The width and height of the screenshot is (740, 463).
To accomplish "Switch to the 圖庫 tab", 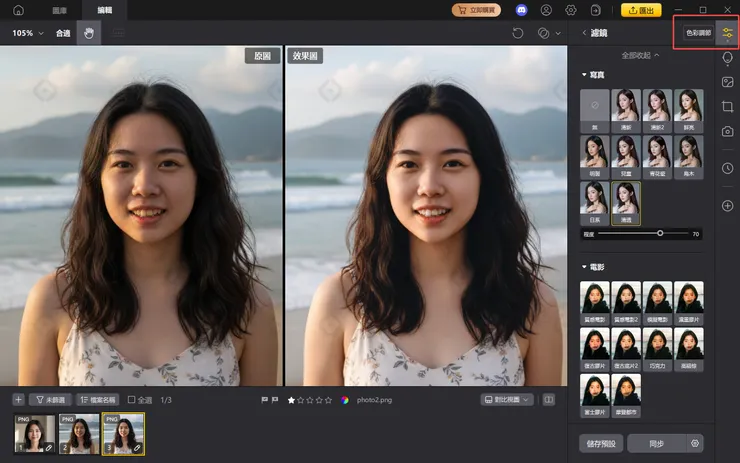I will click(x=60, y=10).
